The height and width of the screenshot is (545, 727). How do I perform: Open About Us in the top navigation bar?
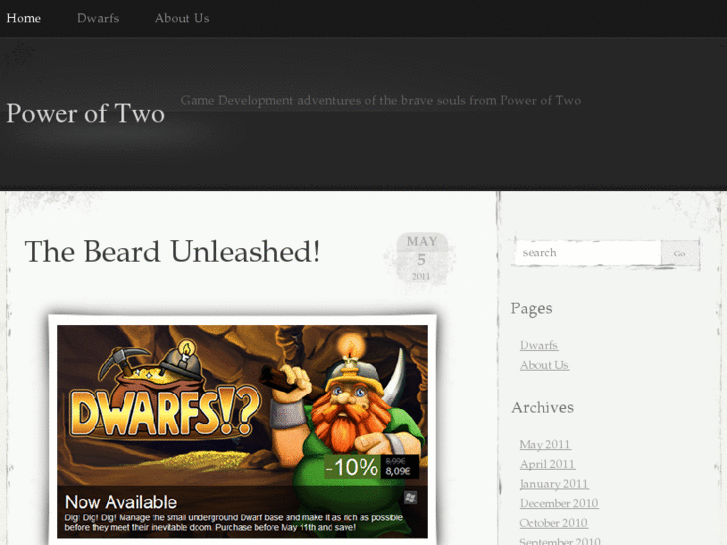182,18
